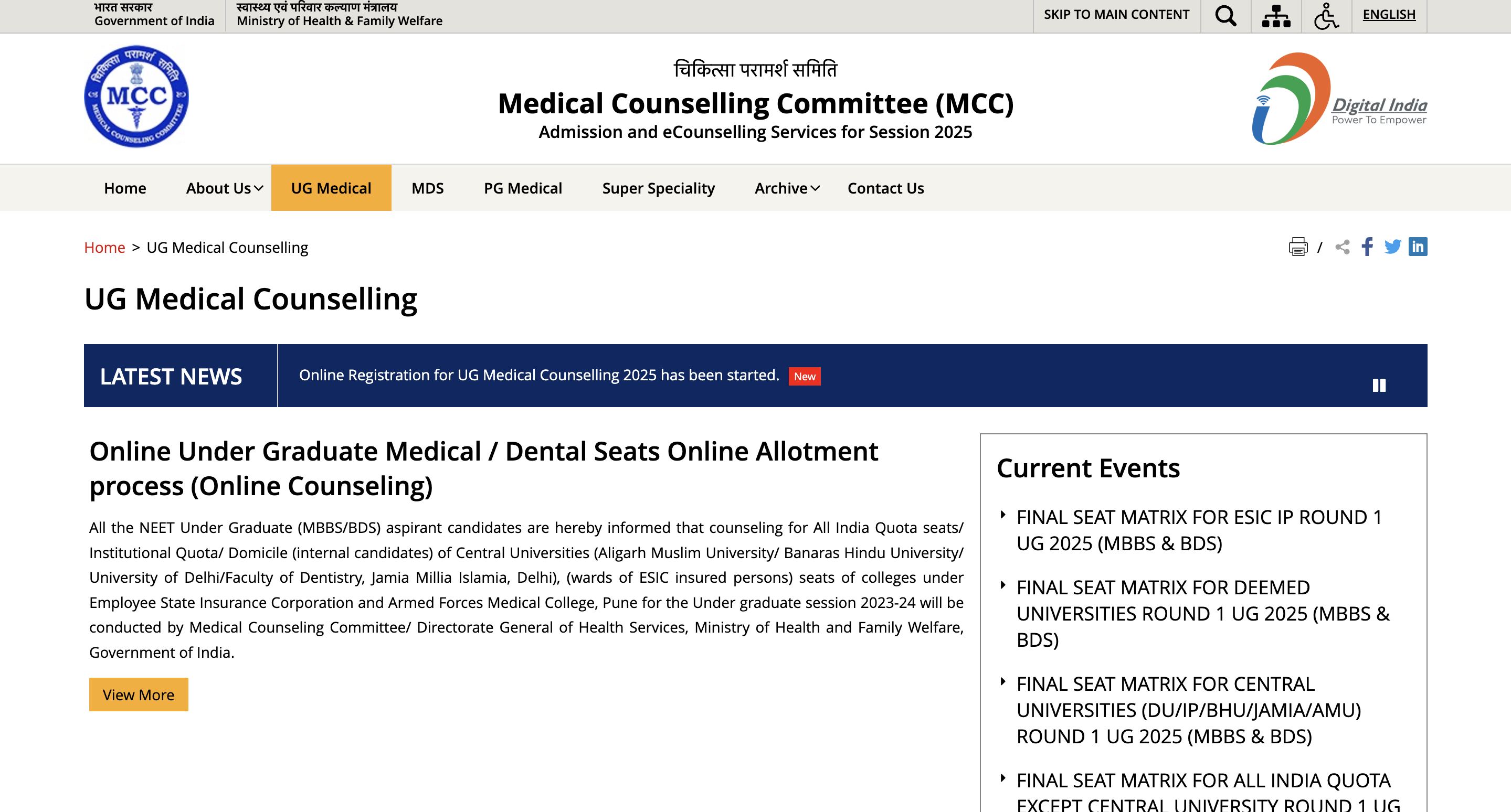Share the page on Twitter
Image resolution: width=1511 pixels, height=812 pixels.
1393,247
